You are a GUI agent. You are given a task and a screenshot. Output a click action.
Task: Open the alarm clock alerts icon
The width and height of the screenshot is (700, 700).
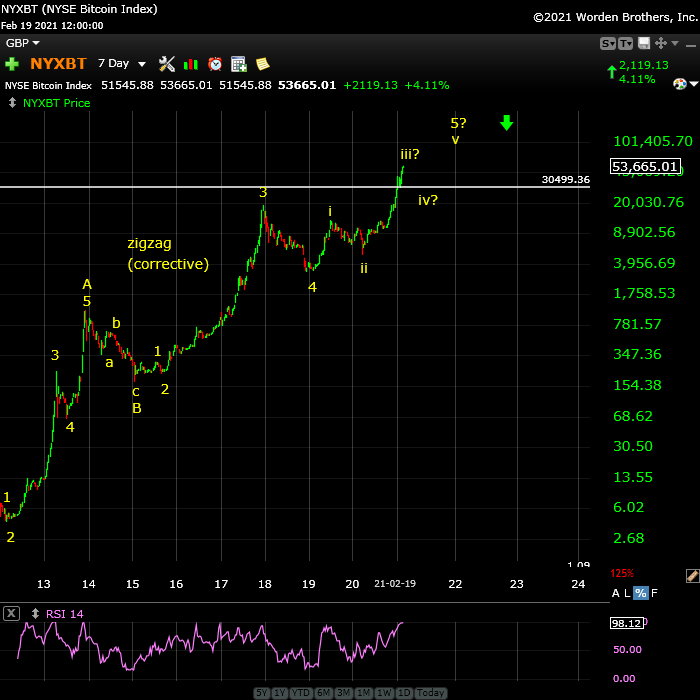[x=215, y=64]
